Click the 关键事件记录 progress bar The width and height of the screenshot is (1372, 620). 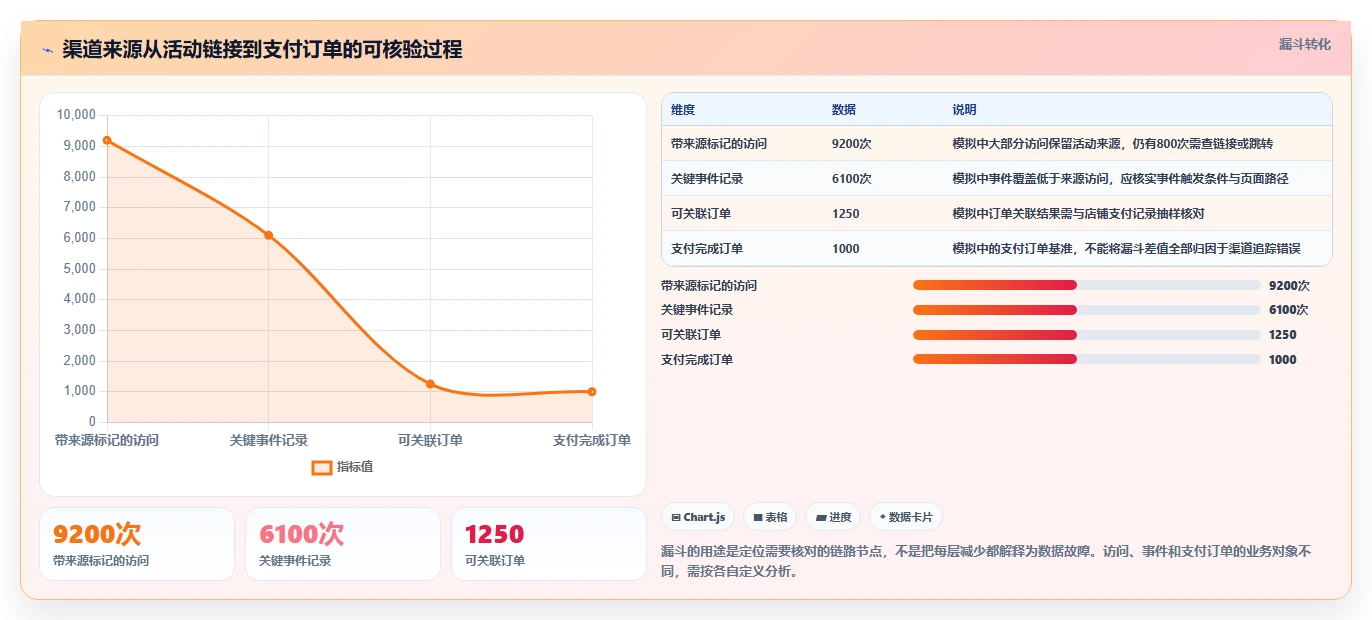[x=1087, y=310]
